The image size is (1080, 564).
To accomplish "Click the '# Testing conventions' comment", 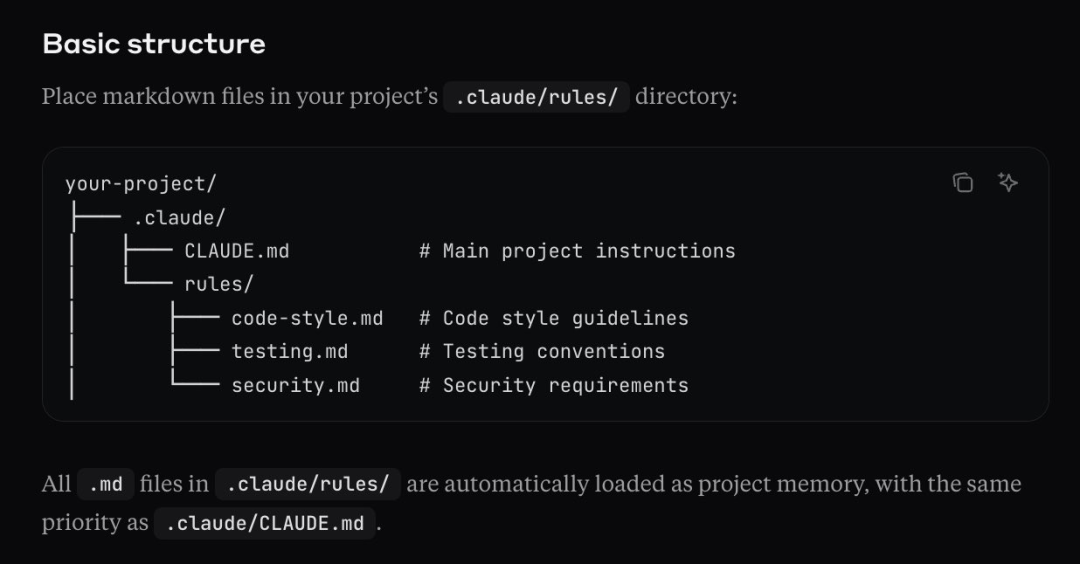I will coord(541,351).
